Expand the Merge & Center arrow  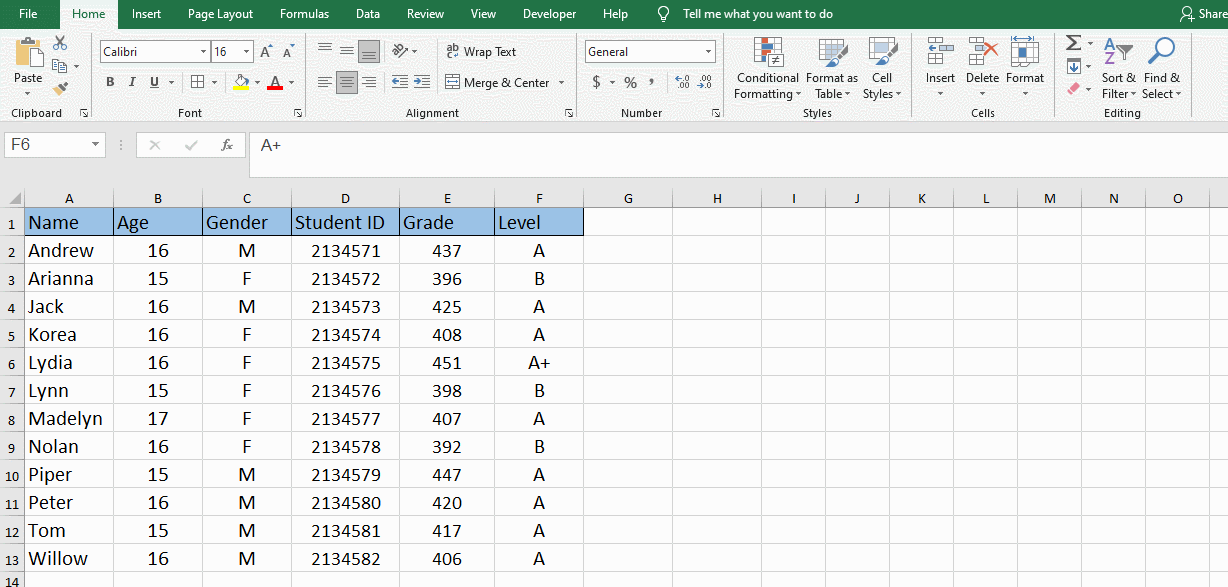coord(561,83)
